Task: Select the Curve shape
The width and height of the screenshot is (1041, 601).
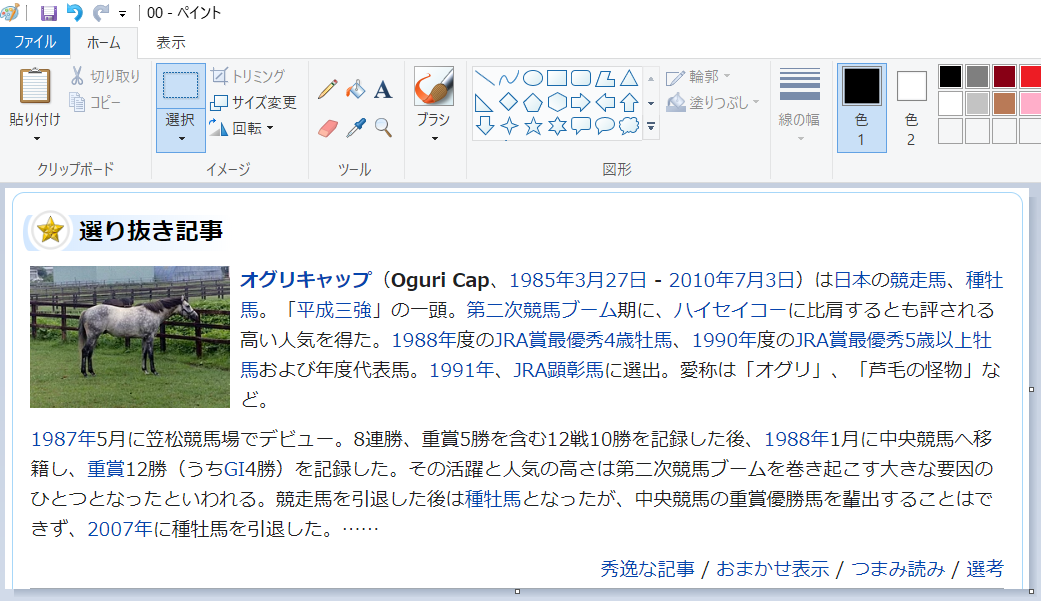Action: pyautogui.click(x=509, y=78)
